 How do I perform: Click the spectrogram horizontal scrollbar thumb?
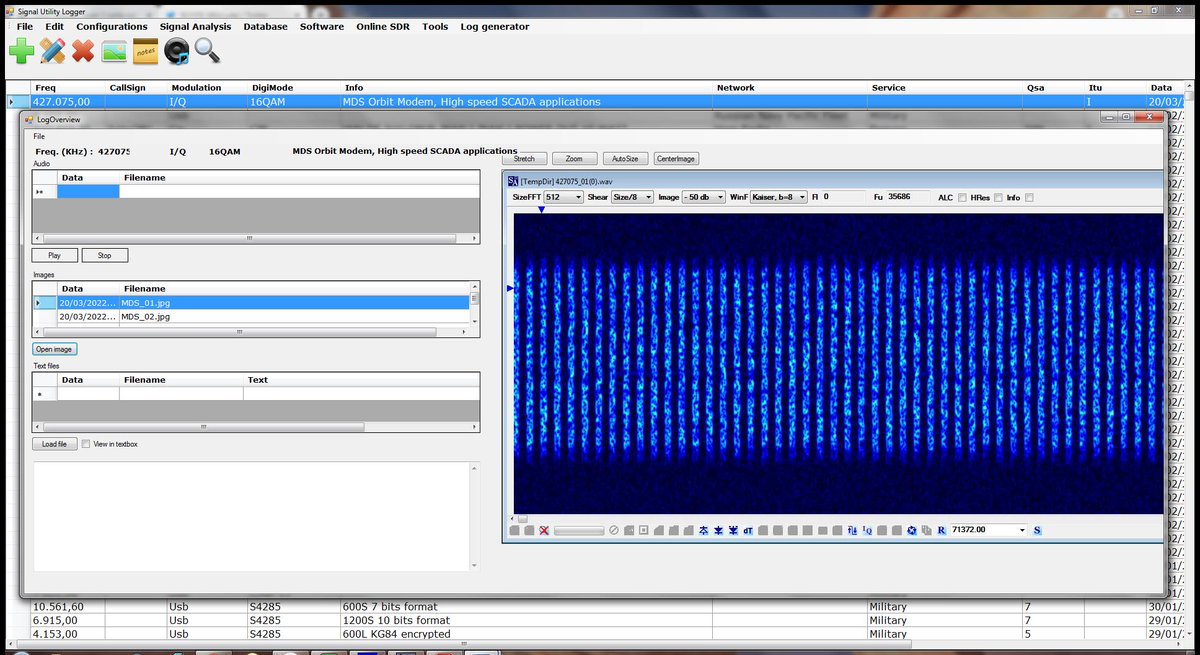521,518
